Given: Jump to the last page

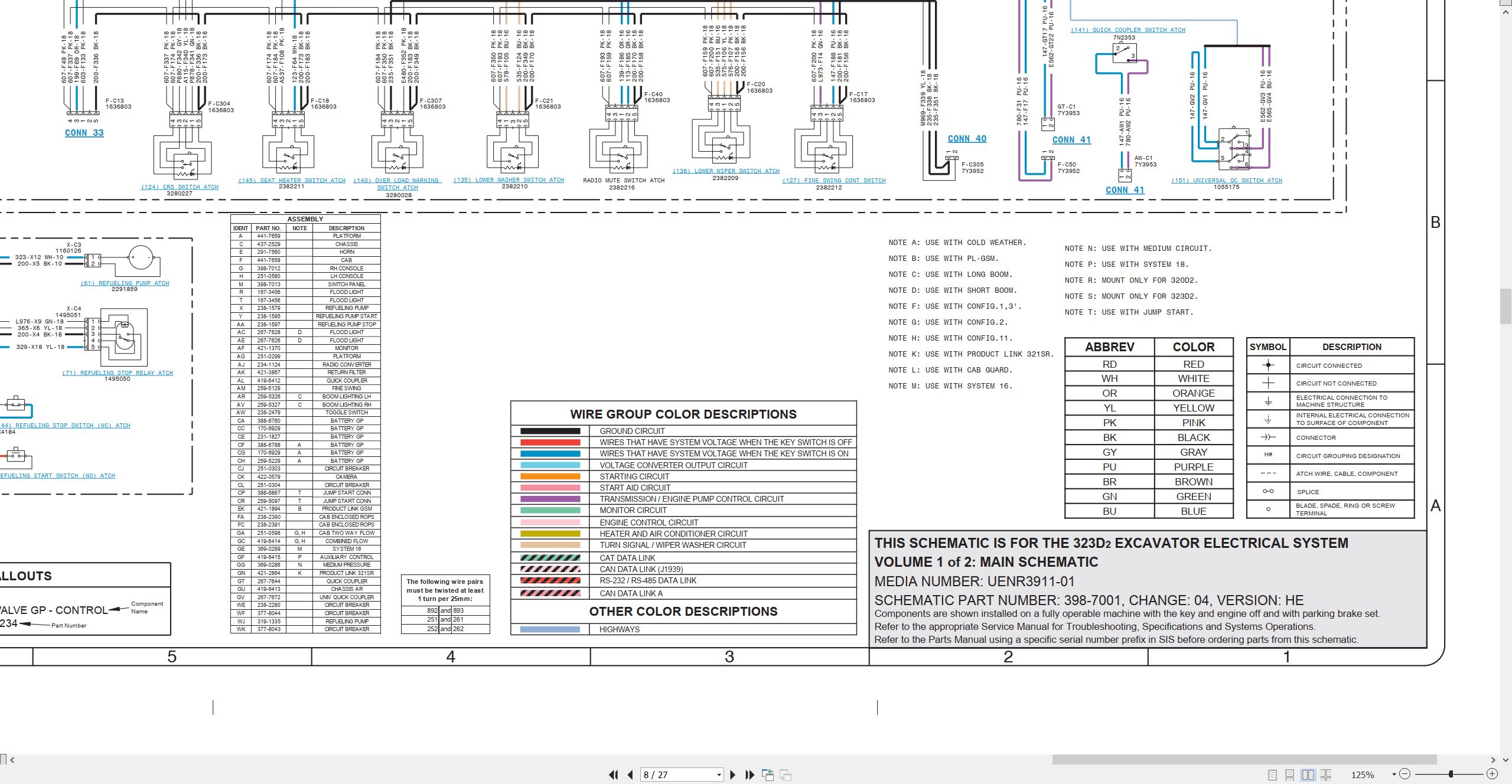Looking at the screenshot, I should (x=750, y=775).
